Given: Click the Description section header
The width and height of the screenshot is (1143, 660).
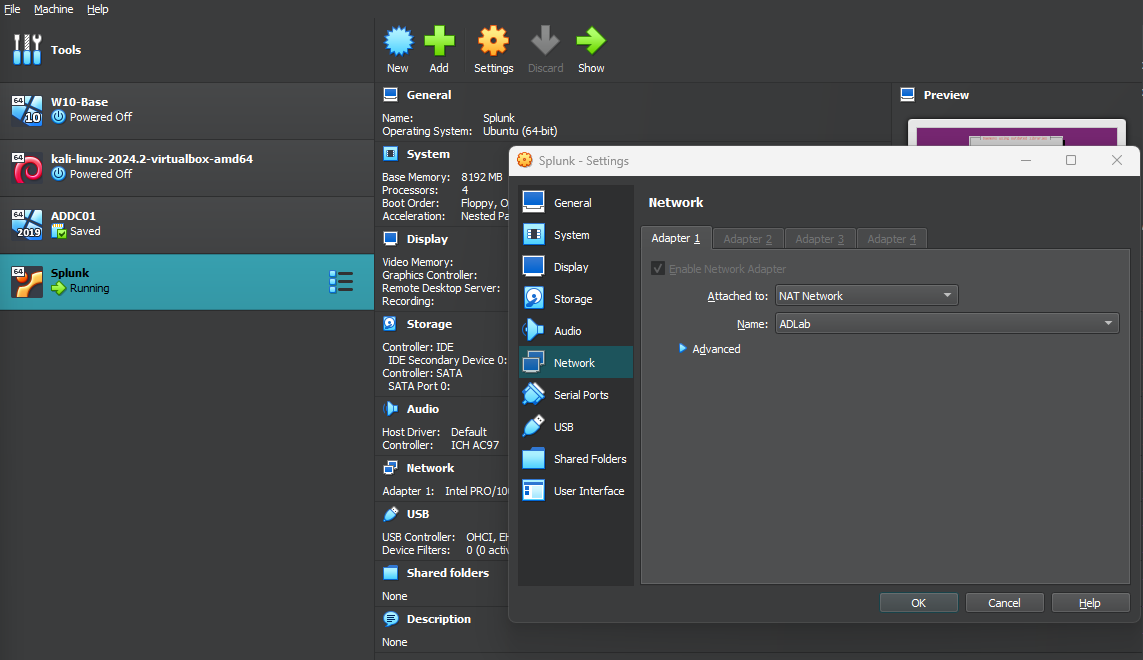Looking at the screenshot, I should click(x=439, y=619).
